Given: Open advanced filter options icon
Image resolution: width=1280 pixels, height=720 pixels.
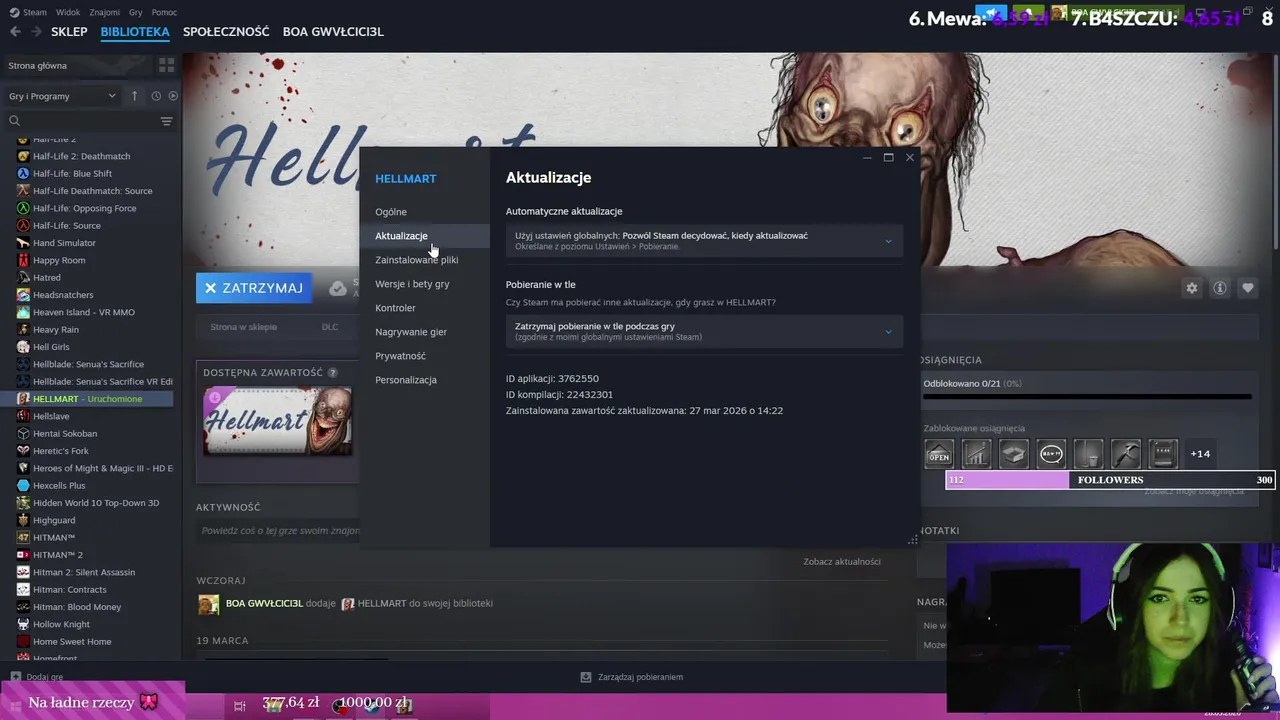Looking at the screenshot, I should click(x=166, y=121).
